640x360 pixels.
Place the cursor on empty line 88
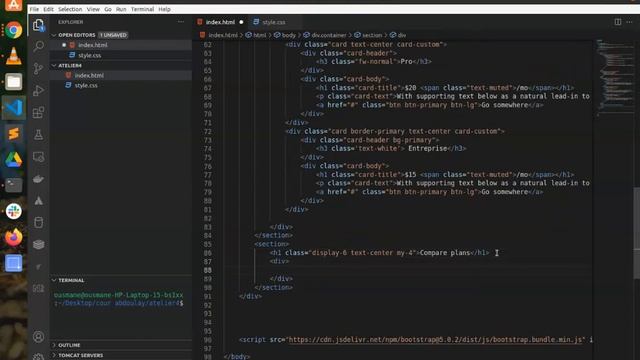click(408, 270)
